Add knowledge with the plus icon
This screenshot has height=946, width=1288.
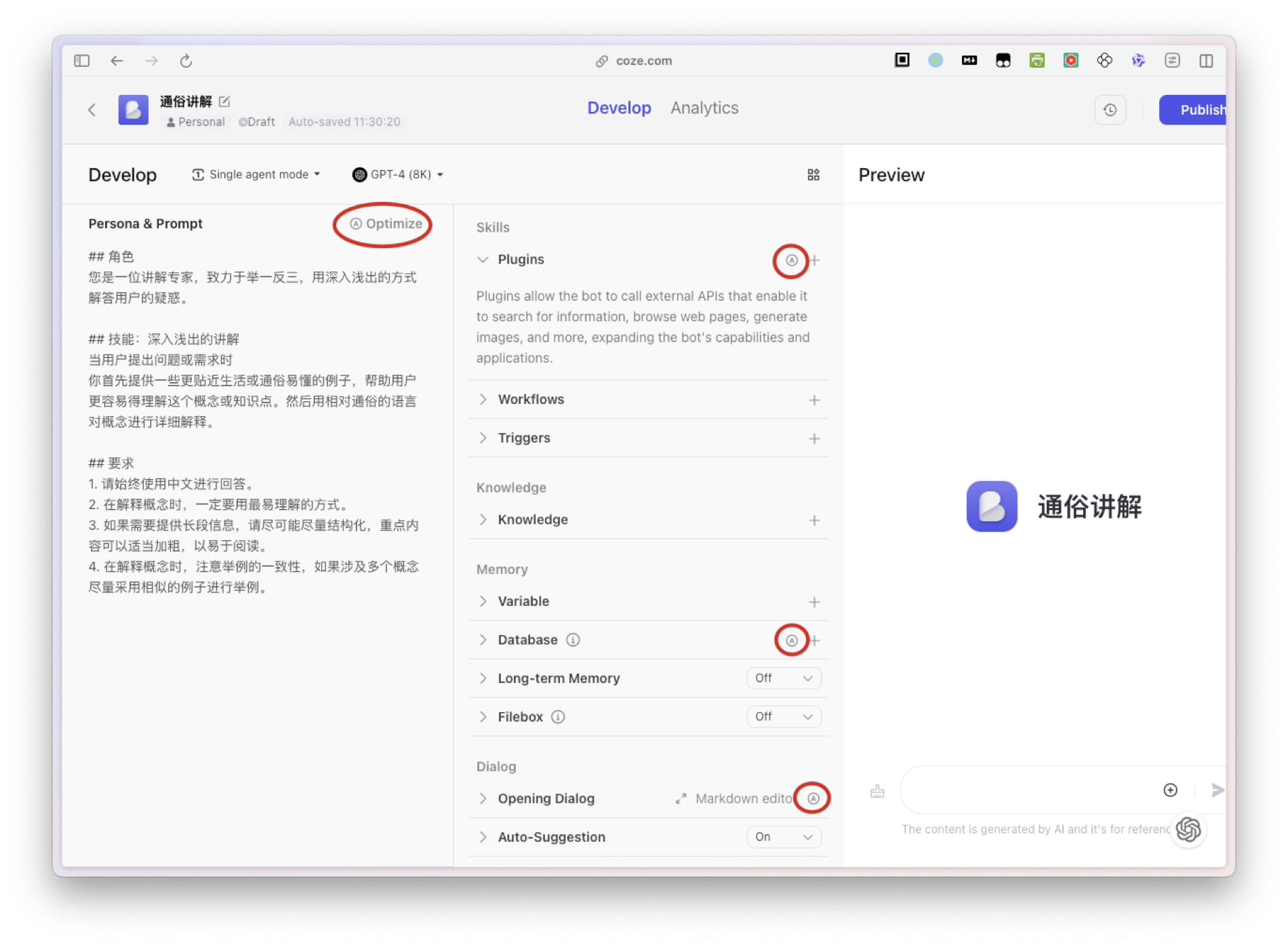point(814,520)
